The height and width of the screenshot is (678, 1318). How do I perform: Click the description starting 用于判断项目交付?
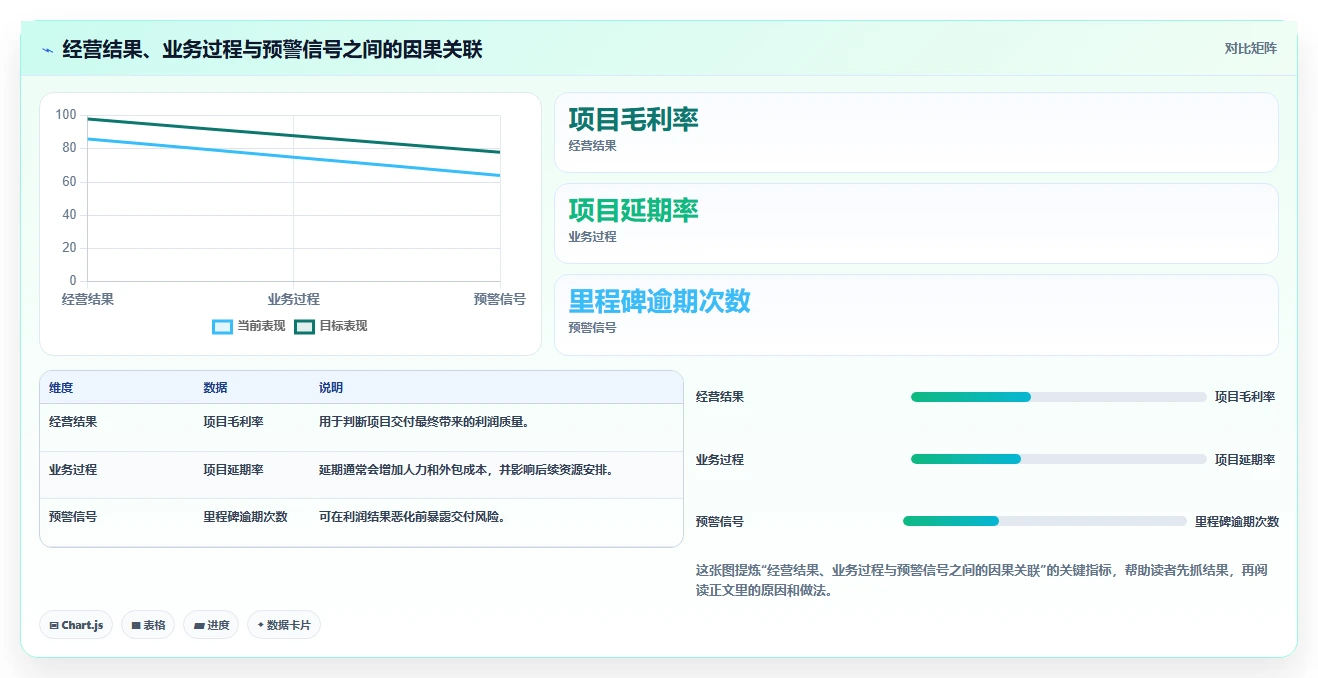click(x=424, y=422)
